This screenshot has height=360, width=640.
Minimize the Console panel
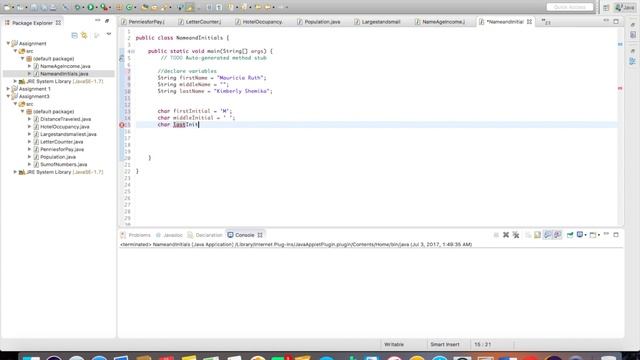[606, 234]
